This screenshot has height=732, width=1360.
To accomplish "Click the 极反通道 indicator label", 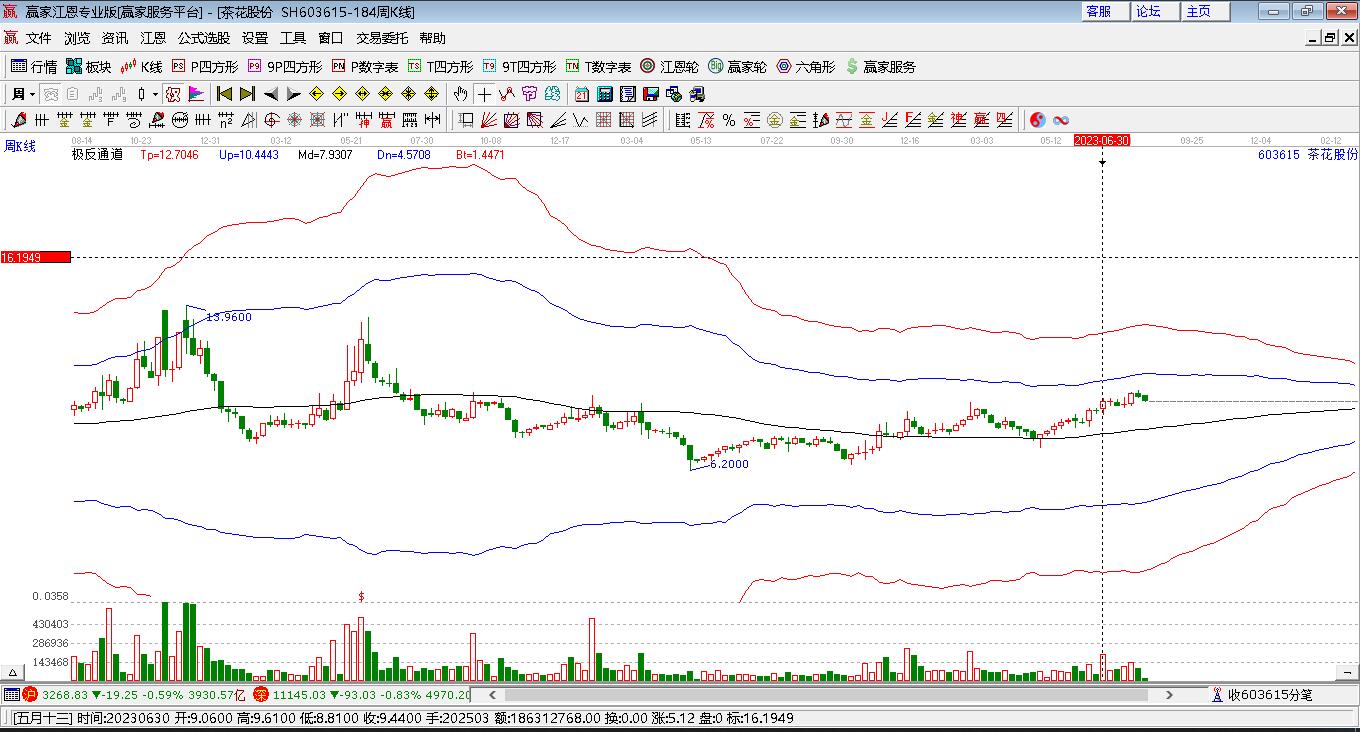I will 97,155.
